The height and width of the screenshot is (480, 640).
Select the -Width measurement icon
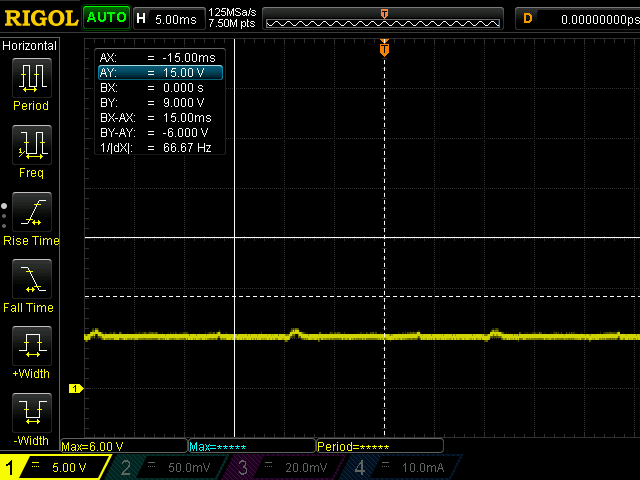click(x=30, y=412)
